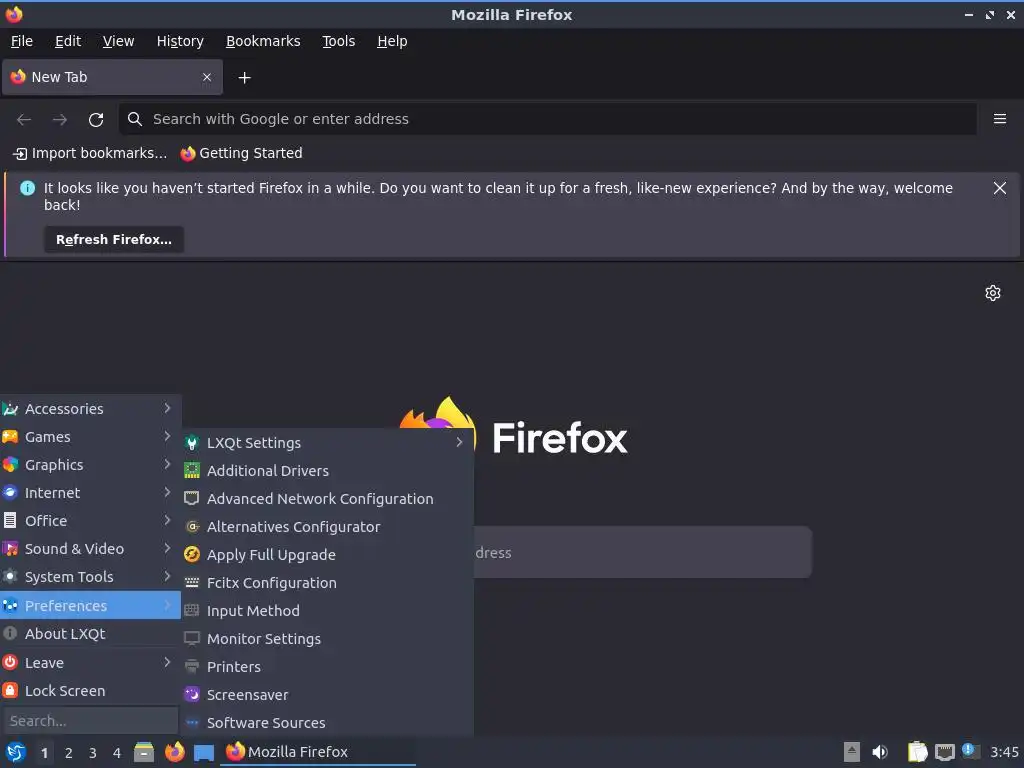Open Import bookmarks link in toolbar
The height and width of the screenshot is (768, 1024).
[x=90, y=153]
